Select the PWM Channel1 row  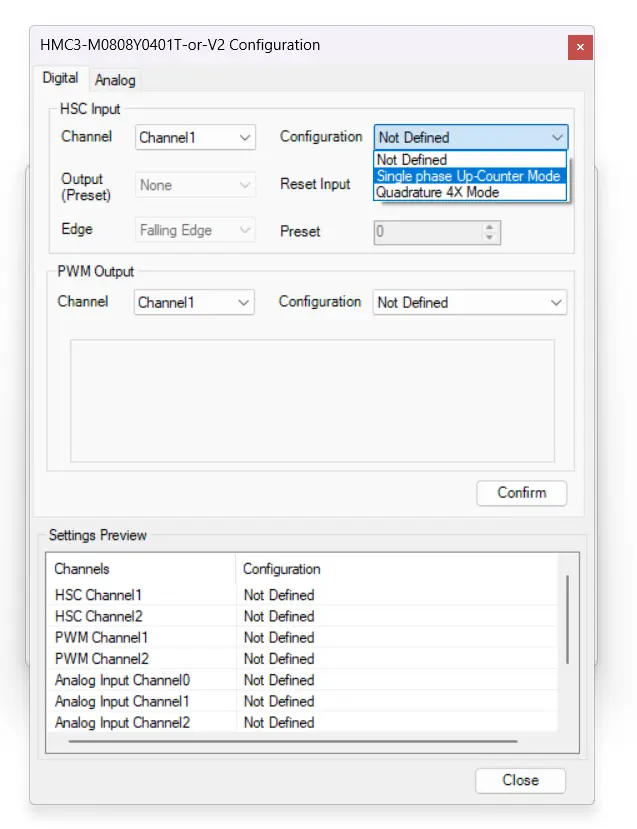[x=302, y=638]
